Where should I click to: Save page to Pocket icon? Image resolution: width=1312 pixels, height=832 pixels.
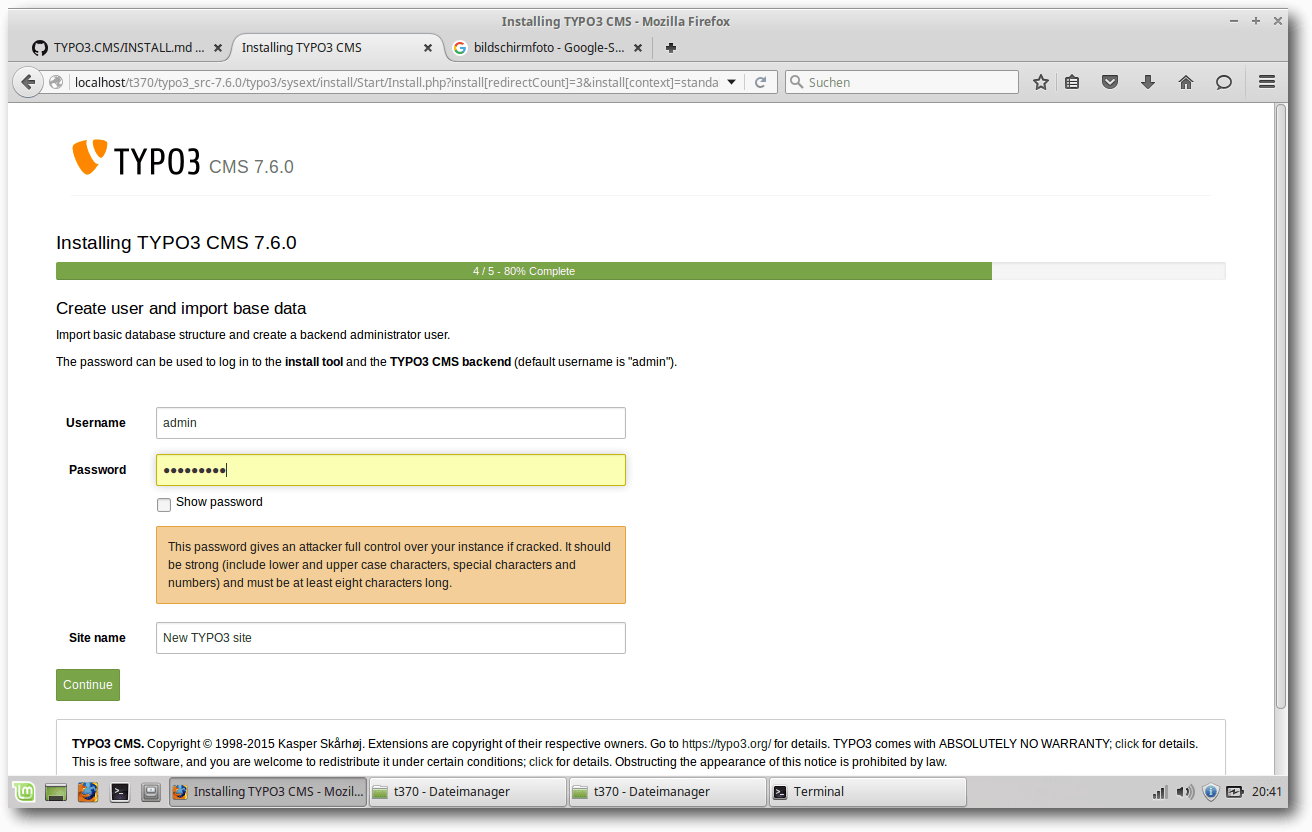point(1110,82)
